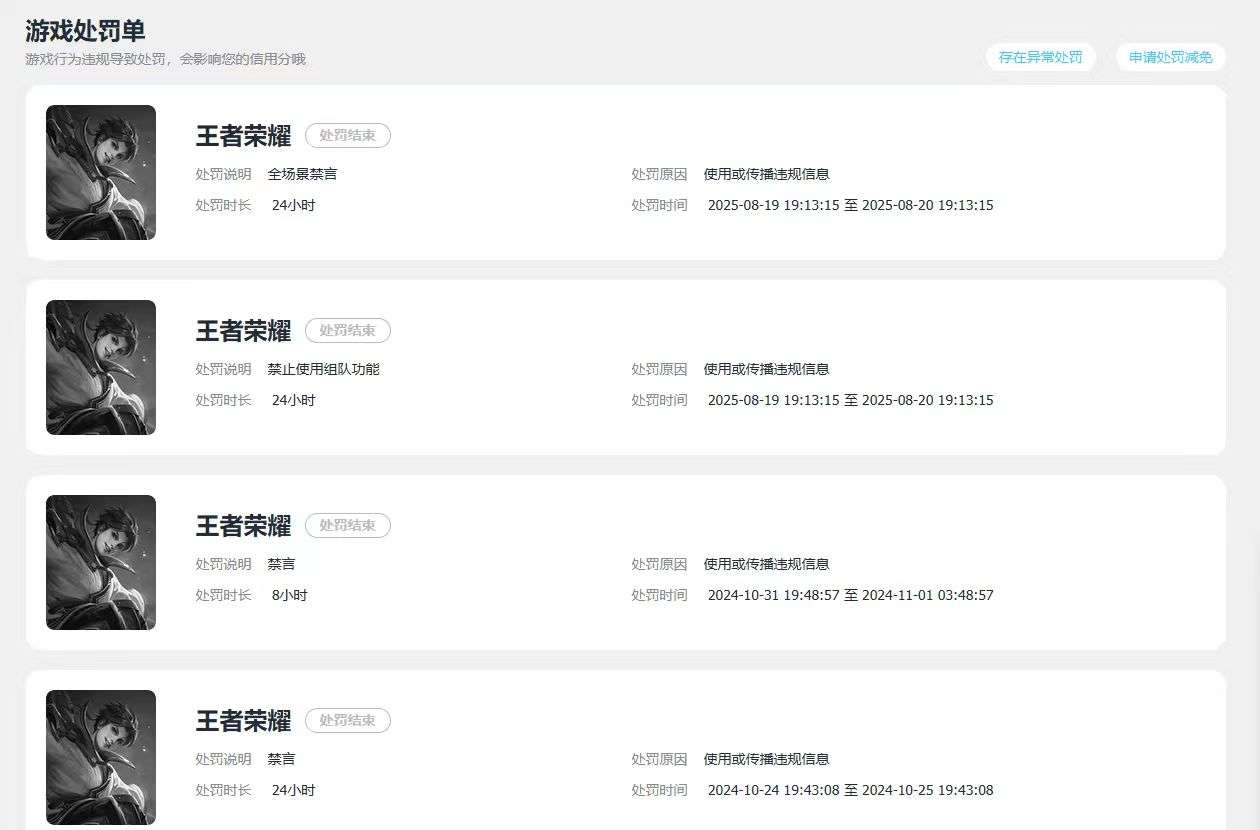Image resolution: width=1260 pixels, height=830 pixels.
Task: Click 处罚原因 label on 禁止使用组队功能 card
Action: pyautogui.click(x=659, y=369)
